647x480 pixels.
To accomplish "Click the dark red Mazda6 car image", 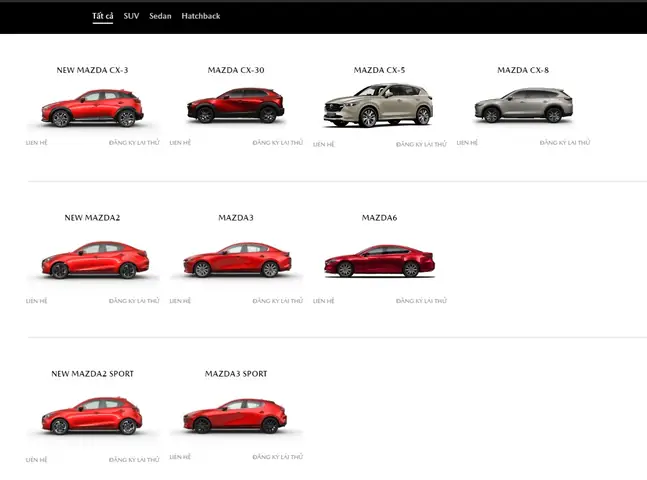I will [379, 261].
